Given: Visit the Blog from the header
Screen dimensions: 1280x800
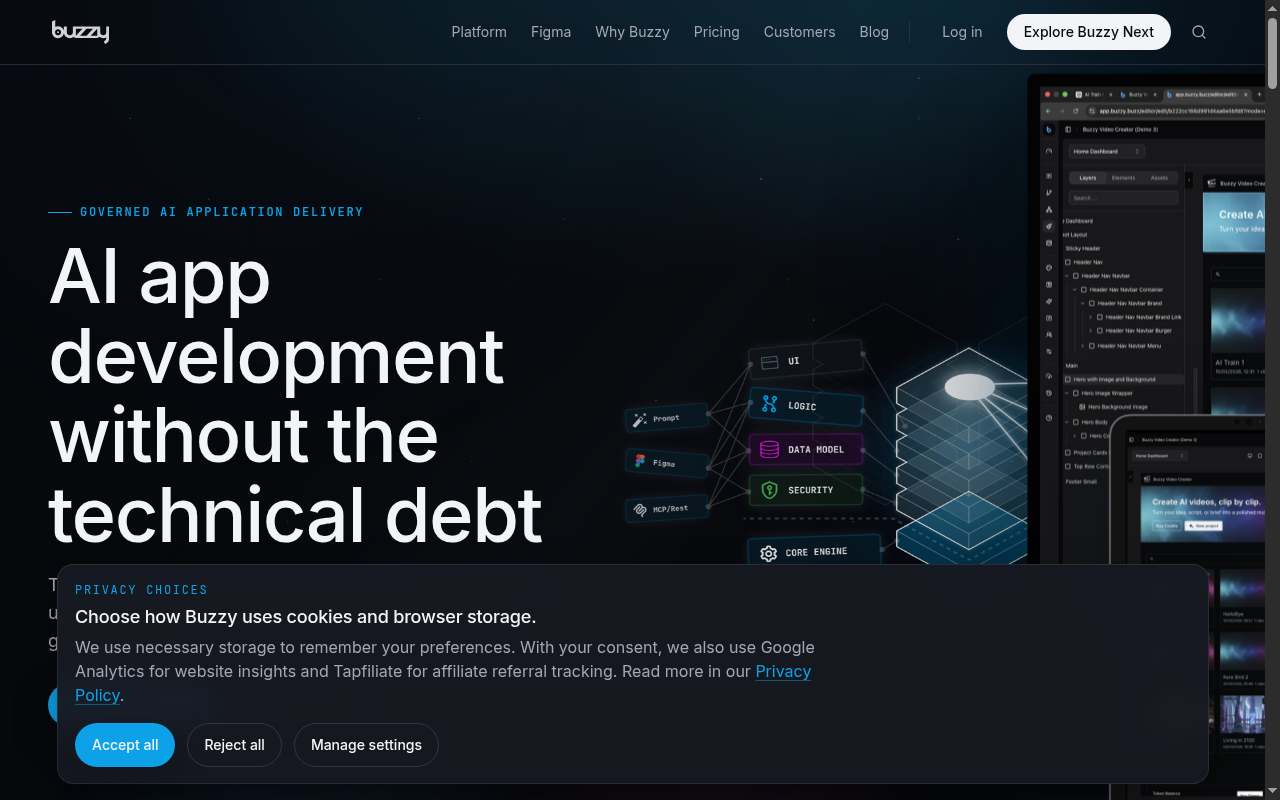Looking at the screenshot, I should click(x=874, y=32).
